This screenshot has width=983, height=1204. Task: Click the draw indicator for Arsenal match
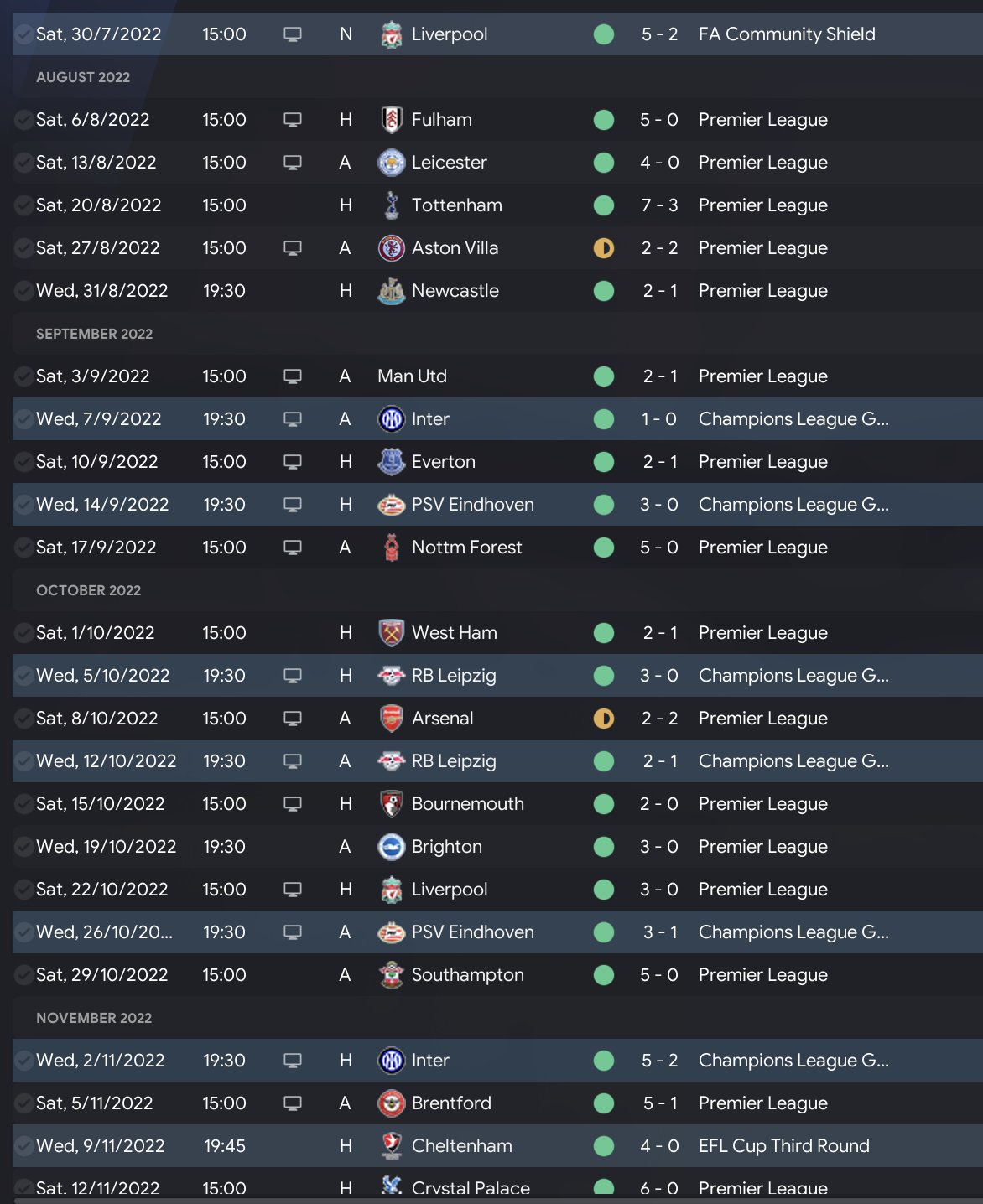pos(604,719)
